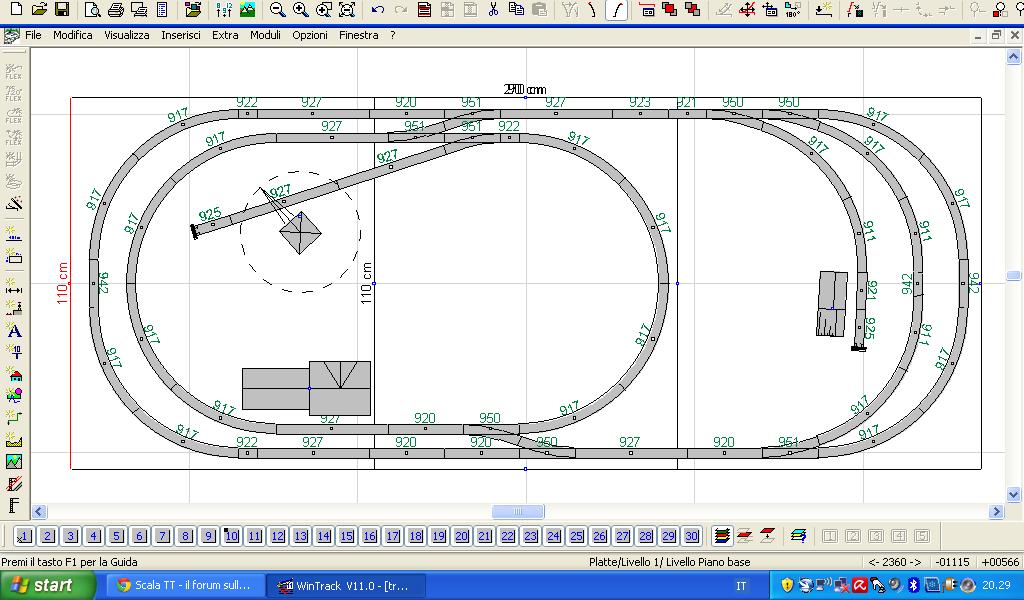Click the Platte/Livello 1 status text
The width and height of the screenshot is (1024, 600).
(669, 561)
